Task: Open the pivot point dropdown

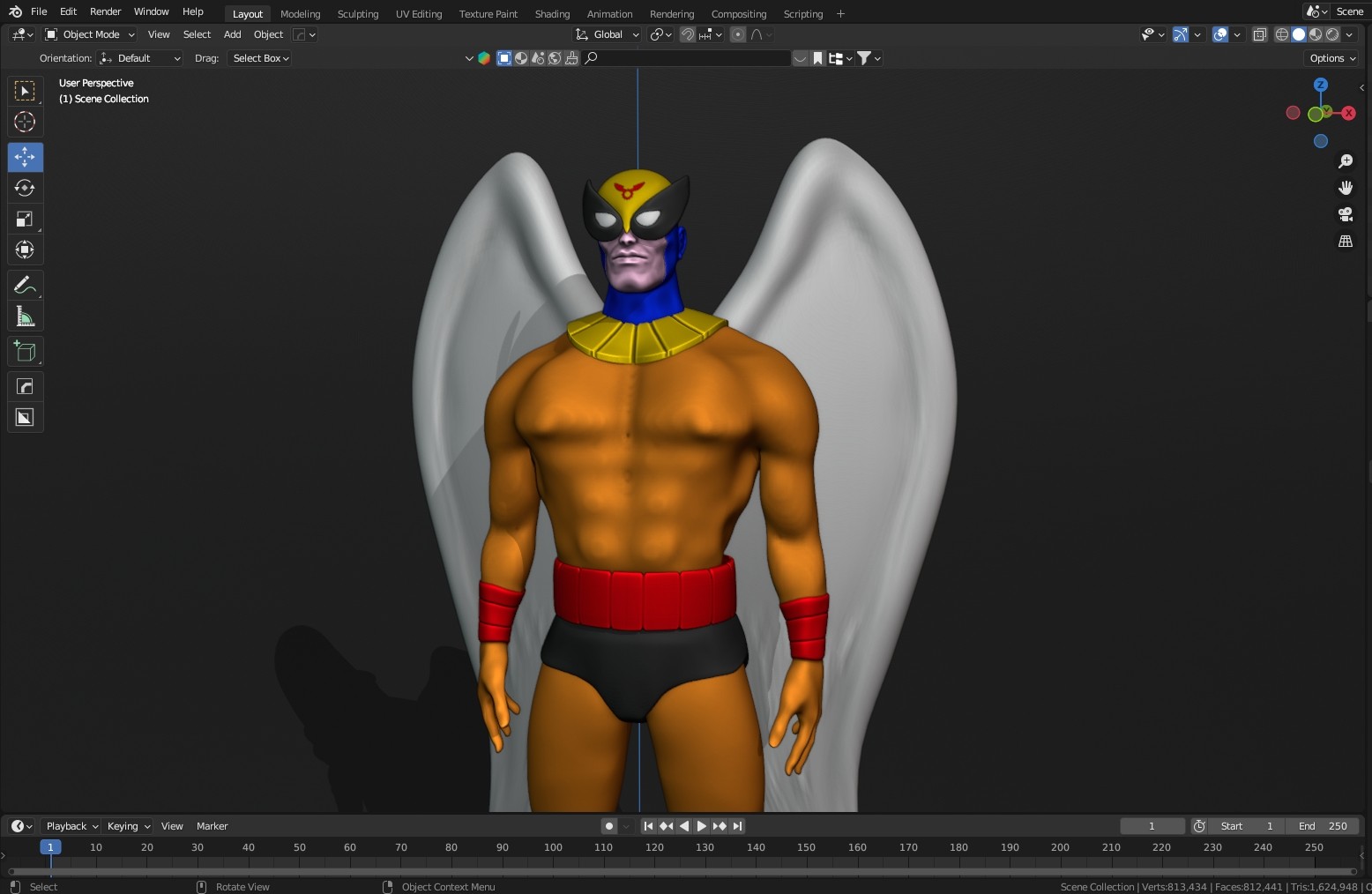Action: (660, 34)
